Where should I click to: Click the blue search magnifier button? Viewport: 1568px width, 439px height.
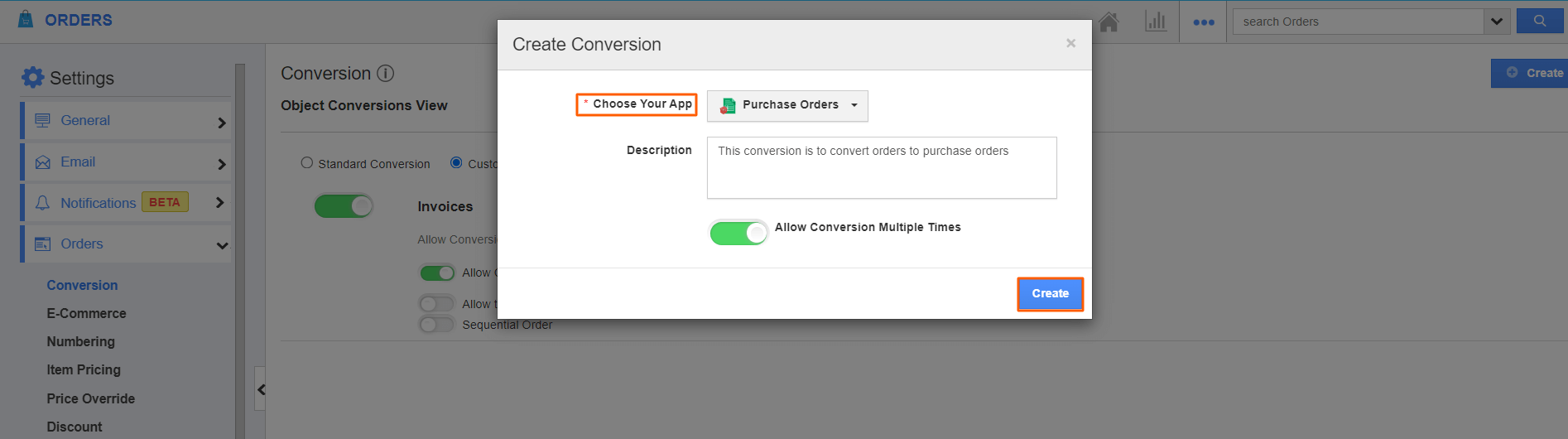coord(1539,22)
